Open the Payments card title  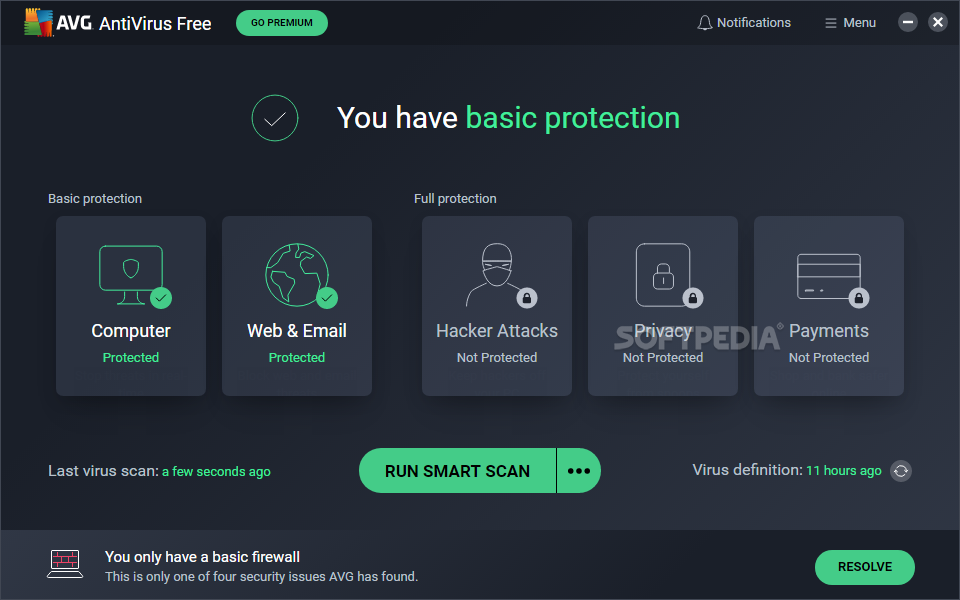pos(828,331)
